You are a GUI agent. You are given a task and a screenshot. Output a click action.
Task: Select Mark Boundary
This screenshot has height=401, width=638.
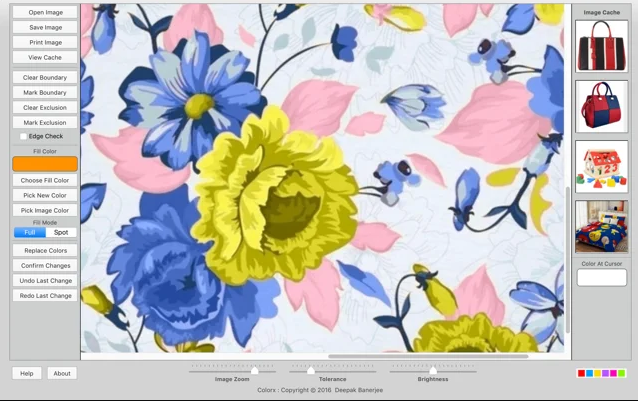pyautogui.click(x=45, y=92)
